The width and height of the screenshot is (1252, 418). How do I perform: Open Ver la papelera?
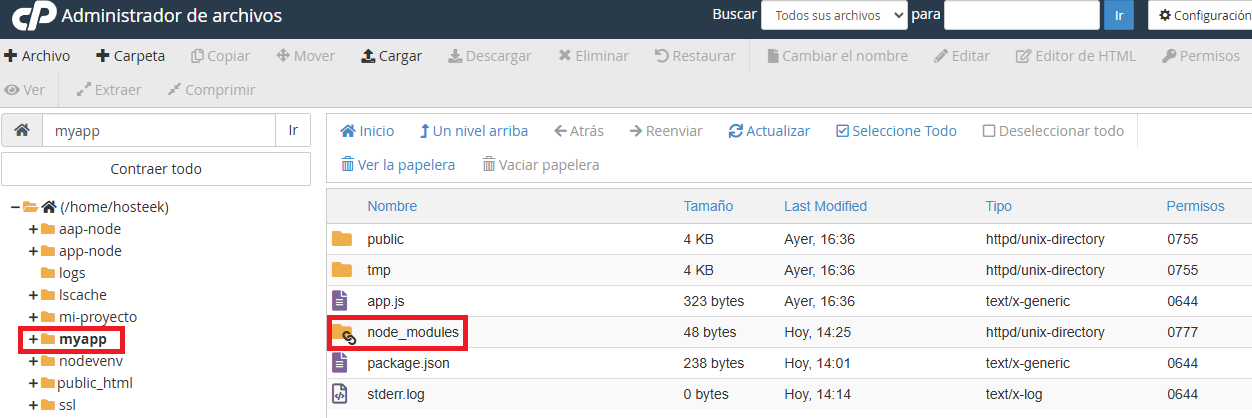(398, 165)
